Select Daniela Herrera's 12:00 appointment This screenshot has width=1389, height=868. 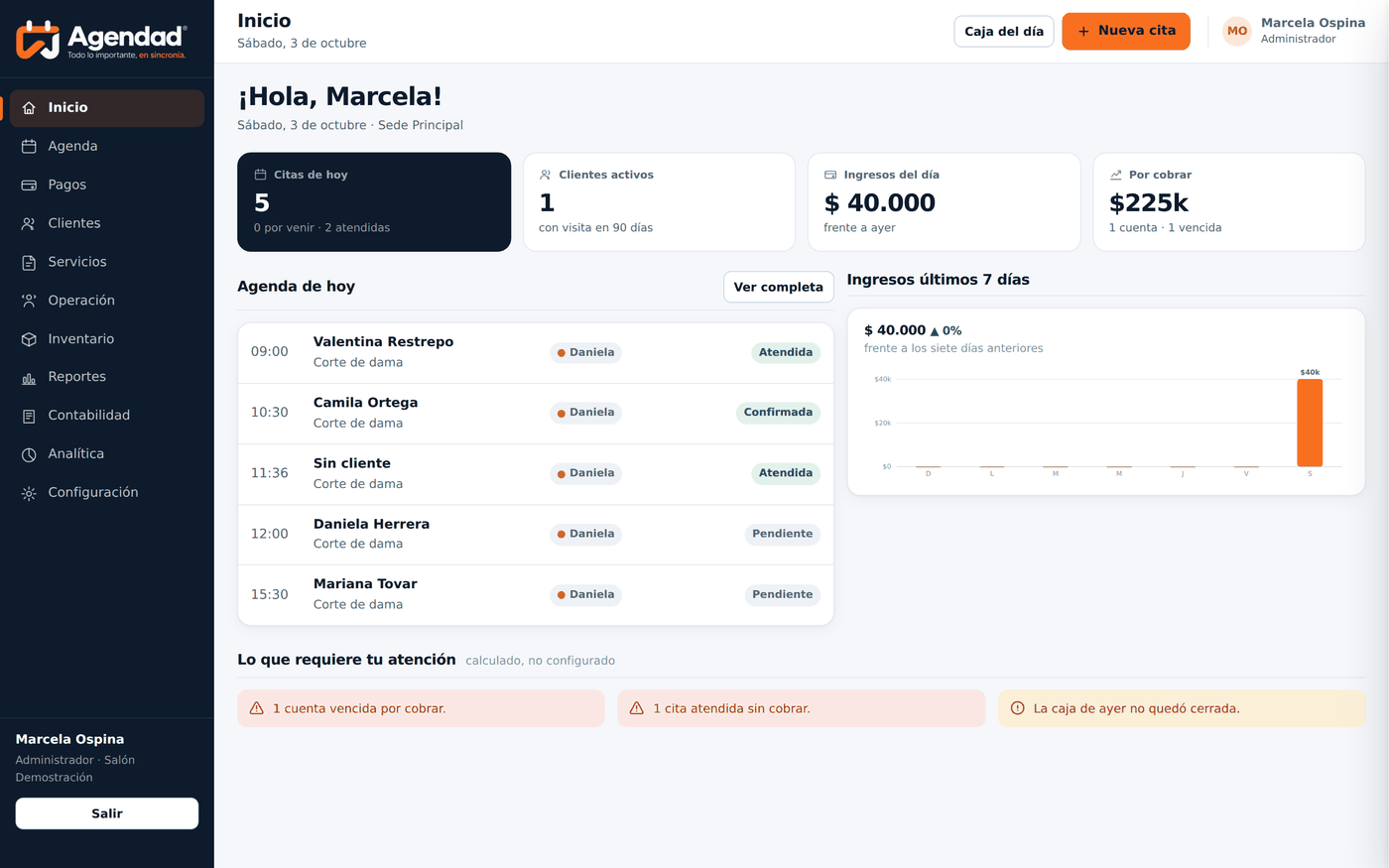536,535
